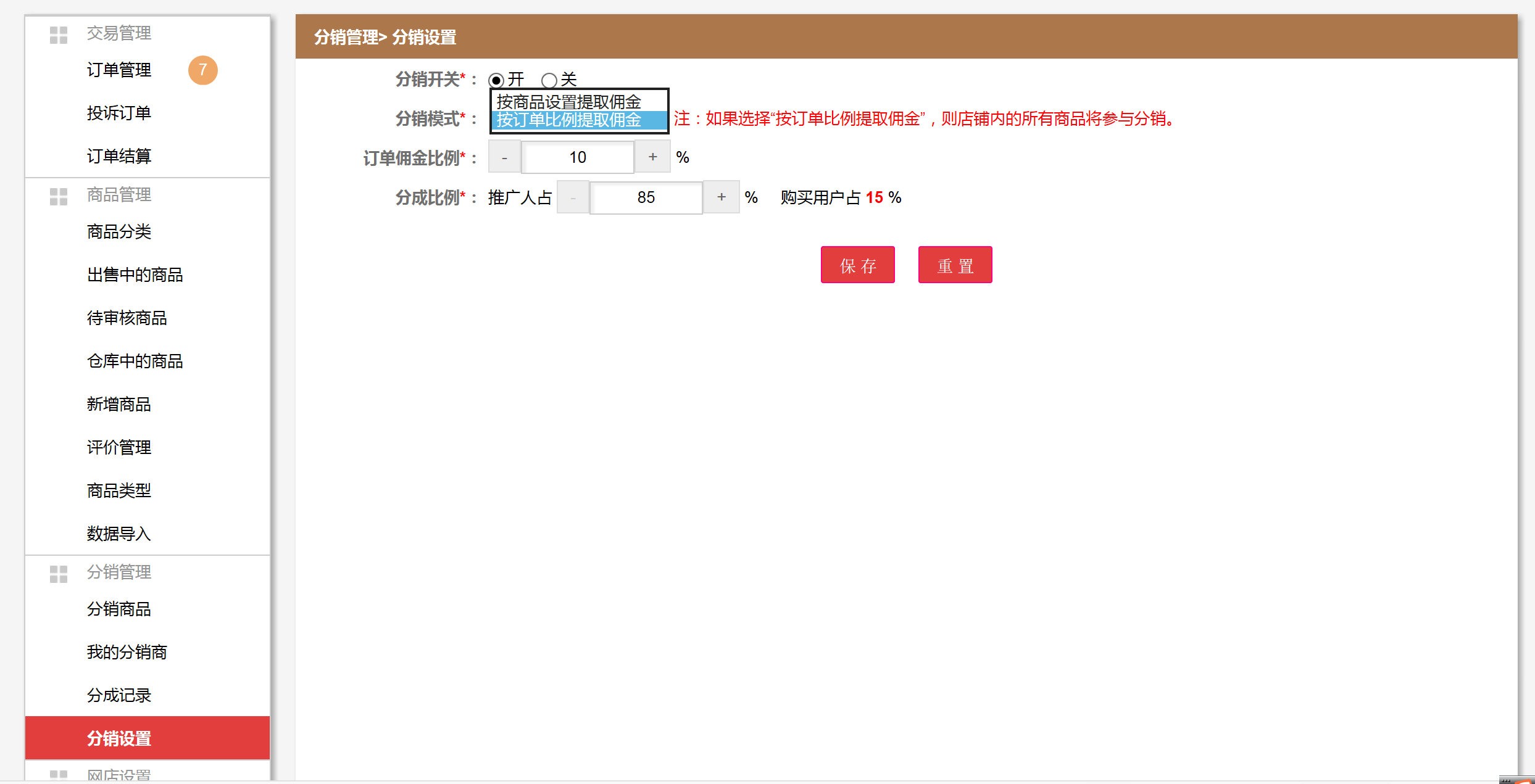Click the 保存 button
This screenshot has width=1535, height=784.
[x=857, y=265]
